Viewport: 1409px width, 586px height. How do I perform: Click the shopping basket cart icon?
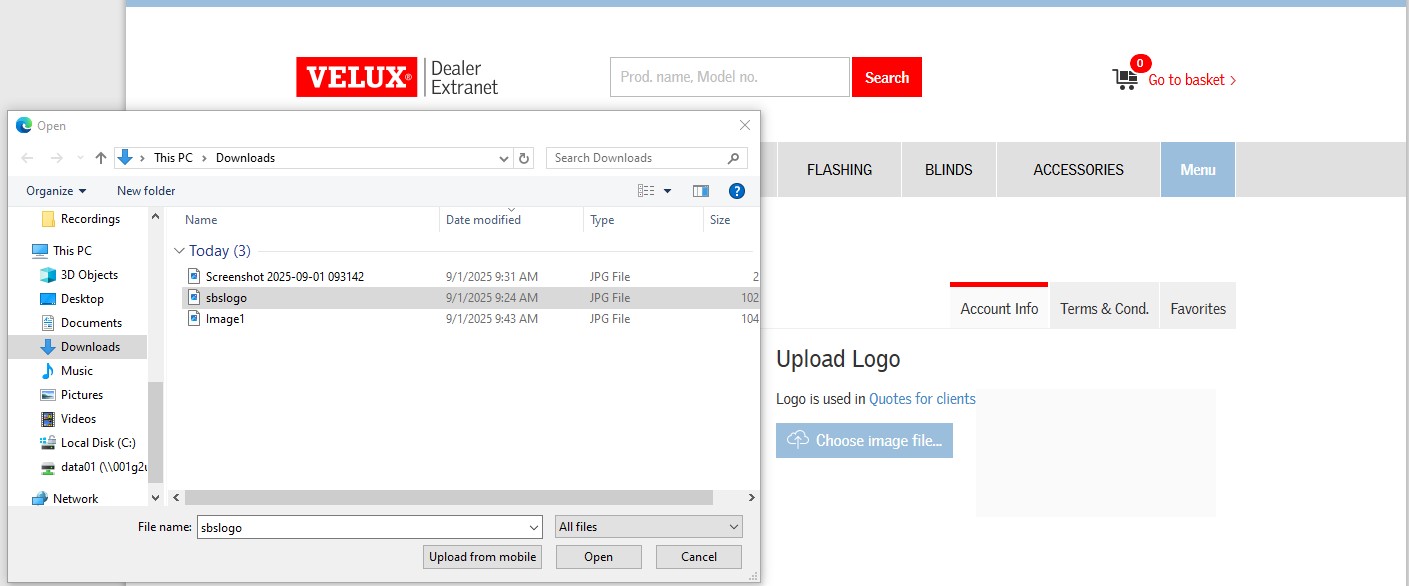point(1125,79)
